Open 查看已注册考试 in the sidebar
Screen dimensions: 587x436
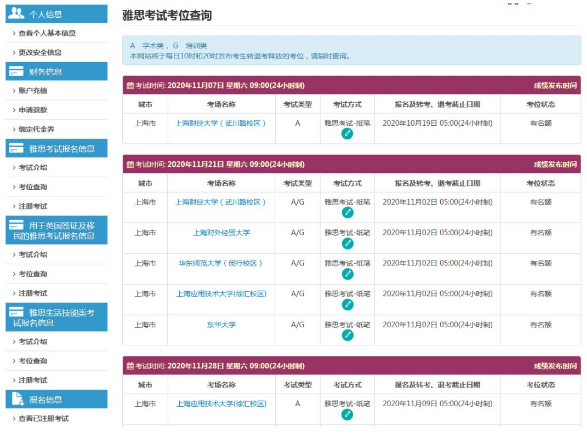pos(43,418)
